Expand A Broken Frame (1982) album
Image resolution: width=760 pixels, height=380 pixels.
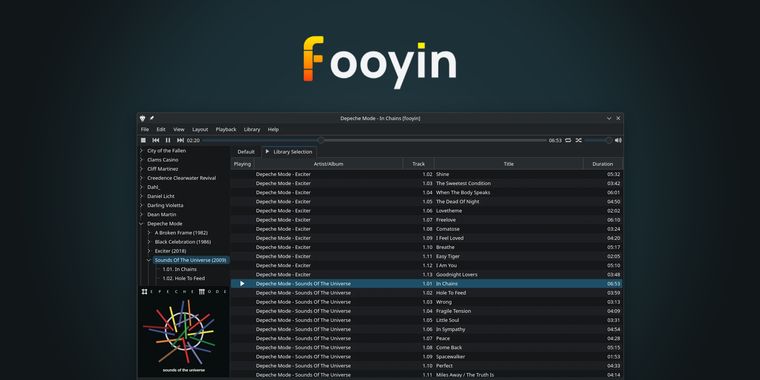(x=149, y=233)
